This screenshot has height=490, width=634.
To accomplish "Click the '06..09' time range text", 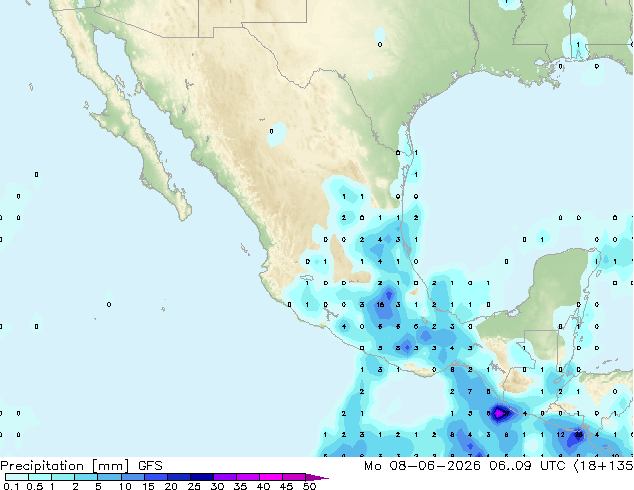I will [x=512, y=466].
